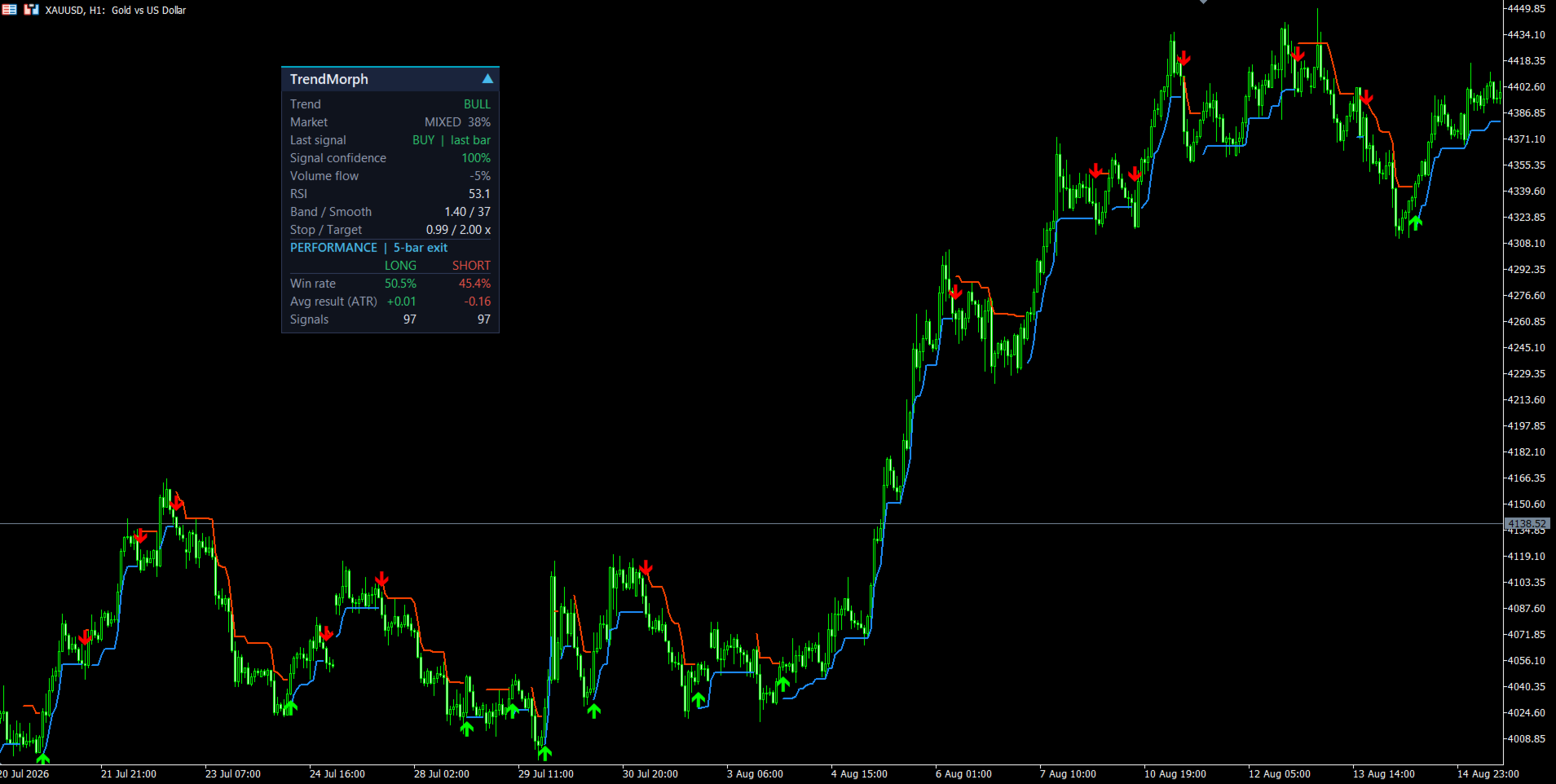The image size is (1556, 784).
Task: Click the MIXED 38% market value
Action: tap(457, 122)
